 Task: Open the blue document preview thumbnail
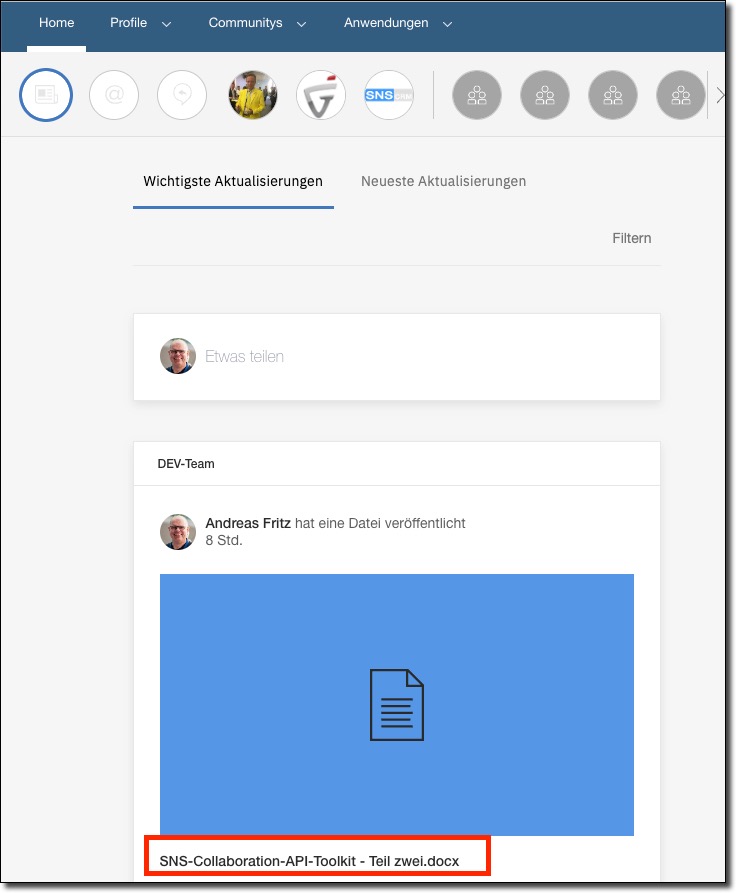click(397, 704)
